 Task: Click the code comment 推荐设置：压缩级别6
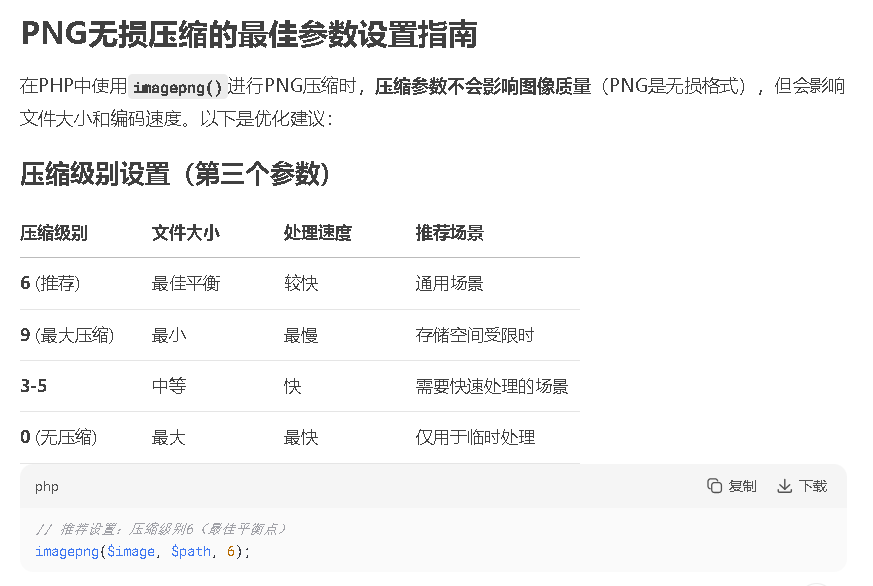(x=160, y=529)
